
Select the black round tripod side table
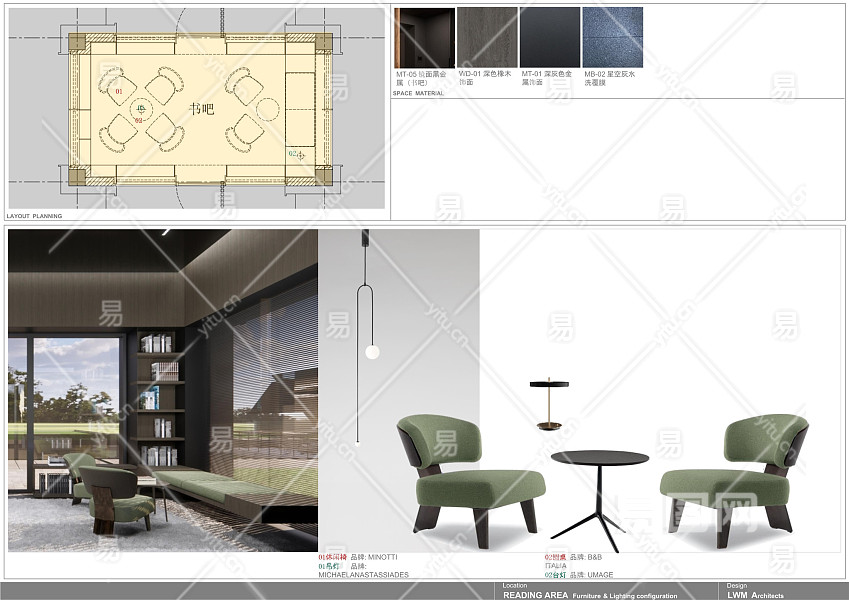pos(599,501)
